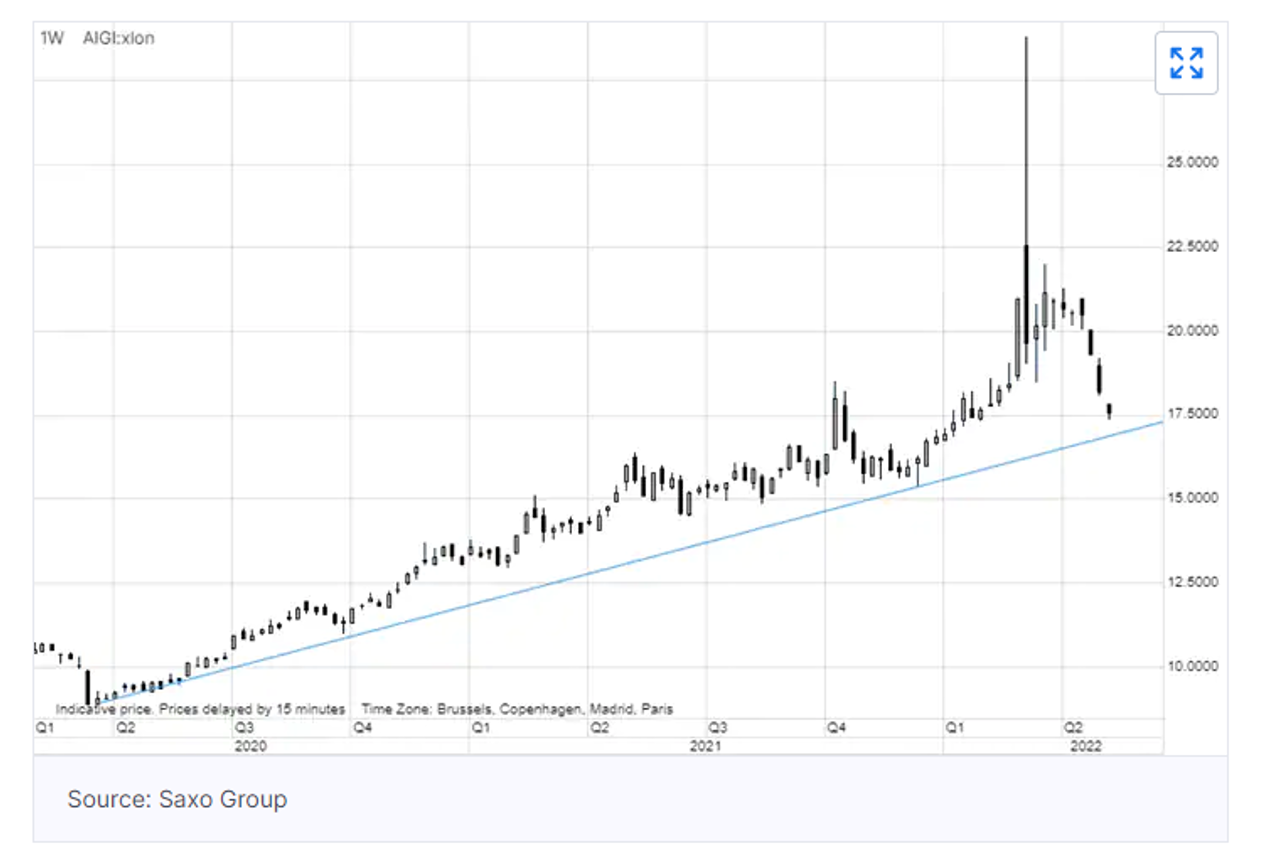Click the 25.0000 price axis label
The height and width of the screenshot is (868, 1264).
1195,163
